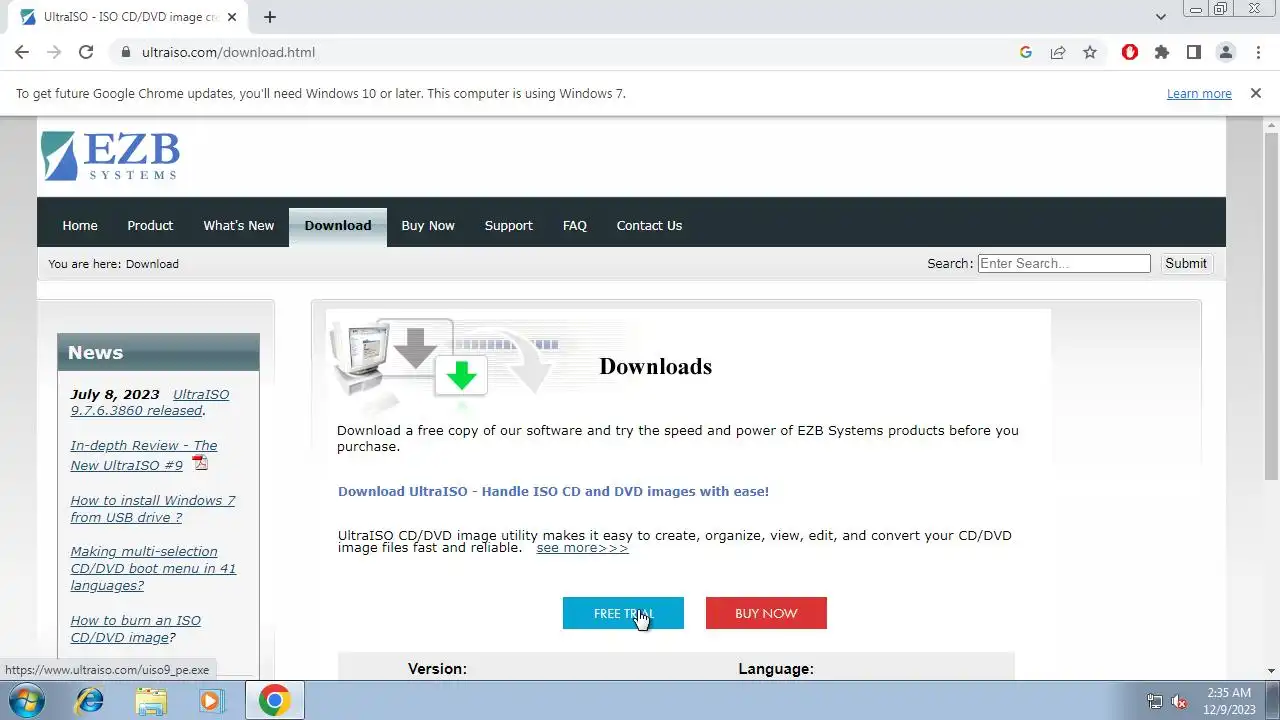Bookmark this page with star icon
Image resolution: width=1280 pixels, height=720 pixels.
(1090, 52)
